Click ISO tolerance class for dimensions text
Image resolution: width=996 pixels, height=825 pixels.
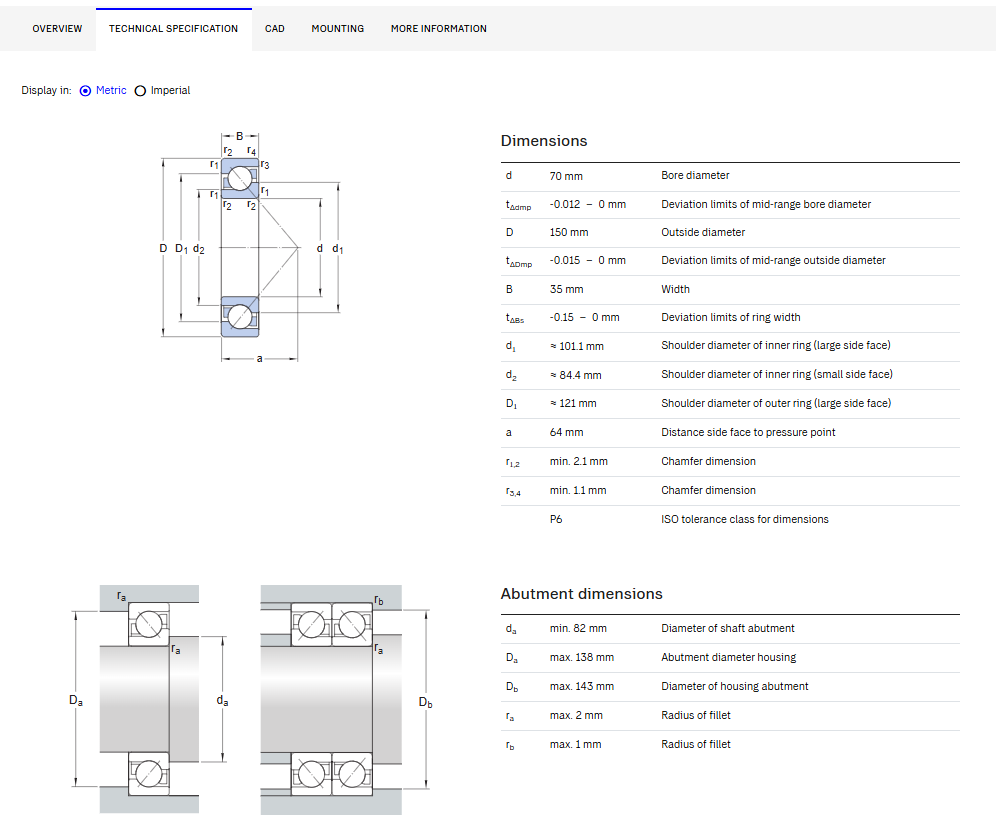(x=744, y=520)
